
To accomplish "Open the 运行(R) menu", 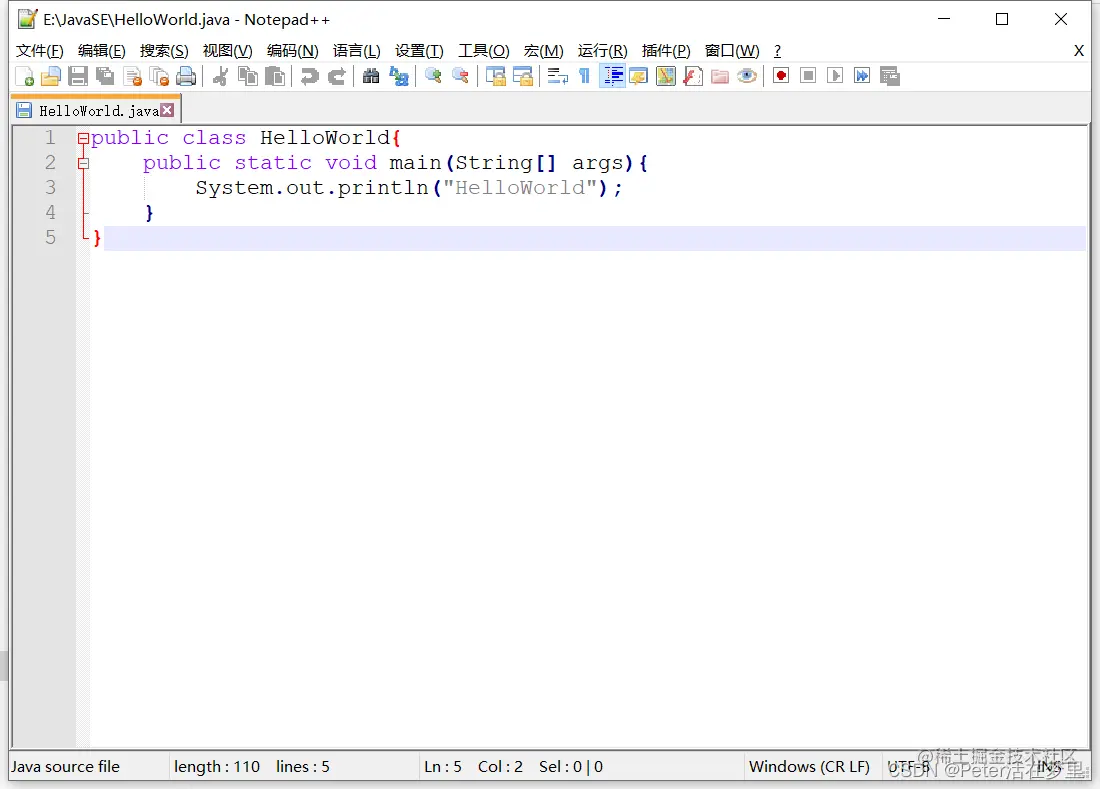I will pyautogui.click(x=603, y=50).
